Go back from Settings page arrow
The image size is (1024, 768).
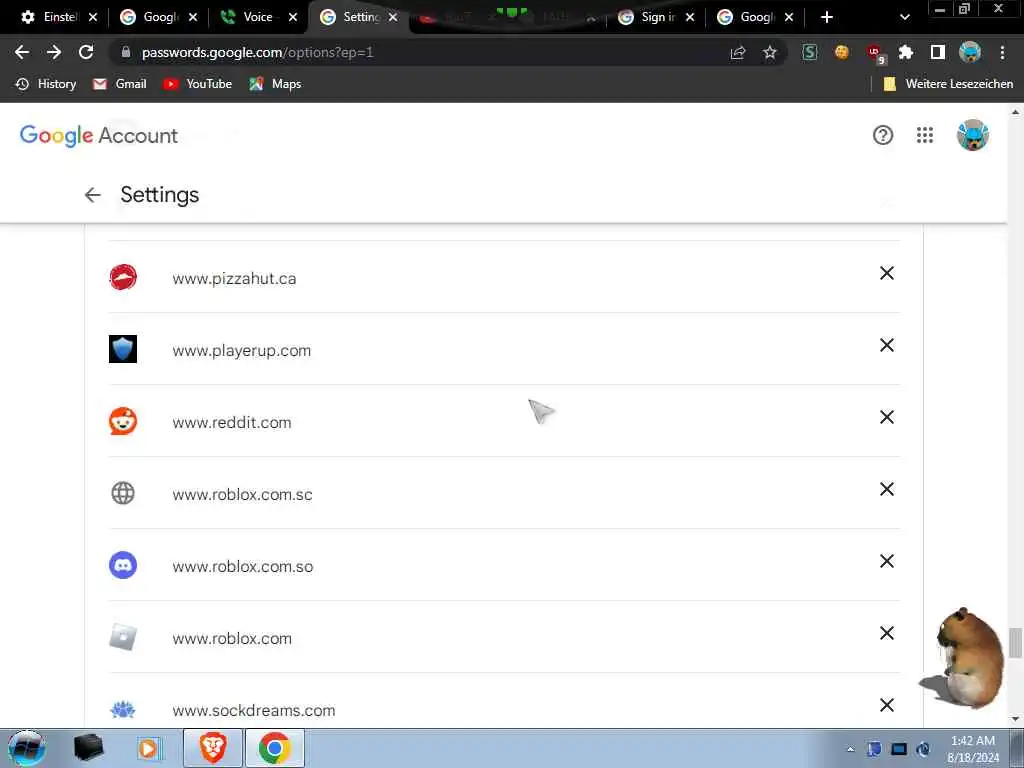[93, 195]
